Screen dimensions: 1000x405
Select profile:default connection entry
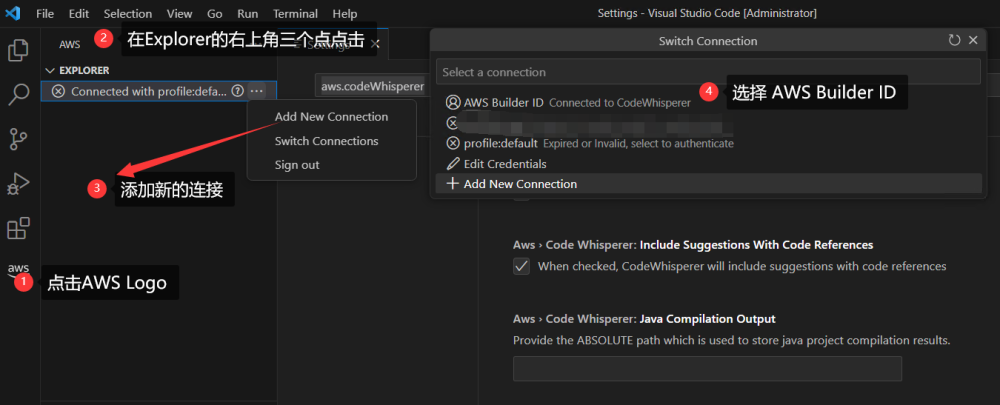708,143
